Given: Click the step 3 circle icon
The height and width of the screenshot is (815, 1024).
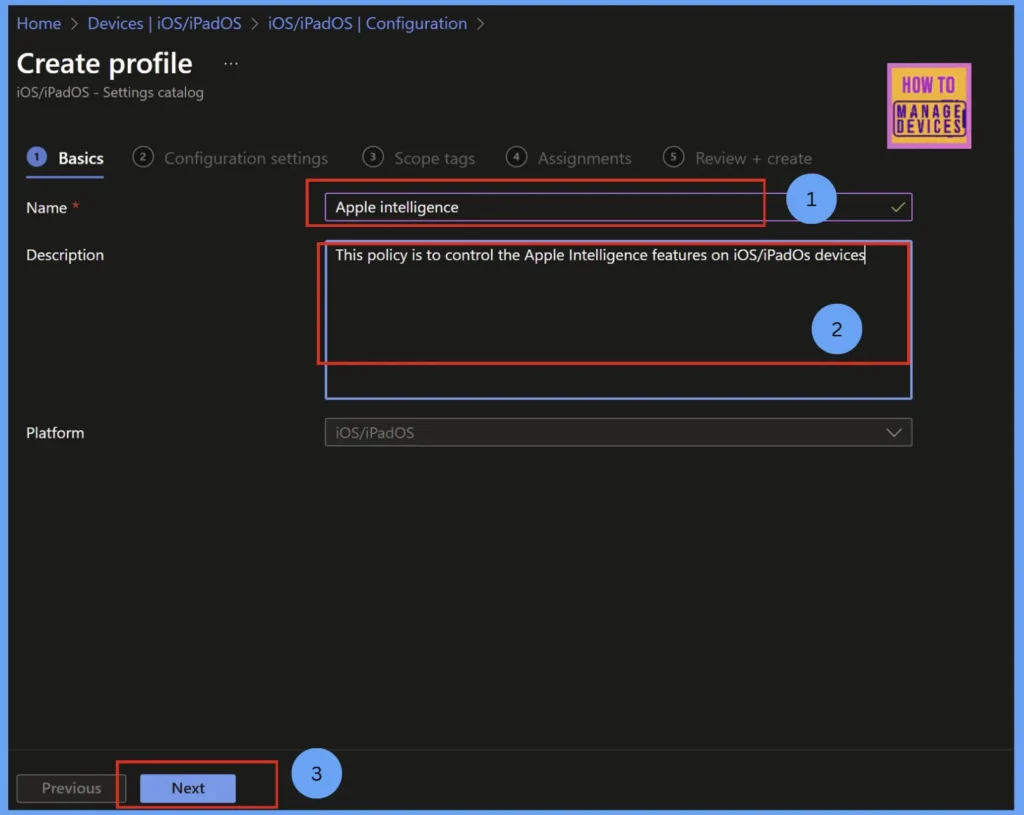Looking at the screenshot, I should 373,157.
